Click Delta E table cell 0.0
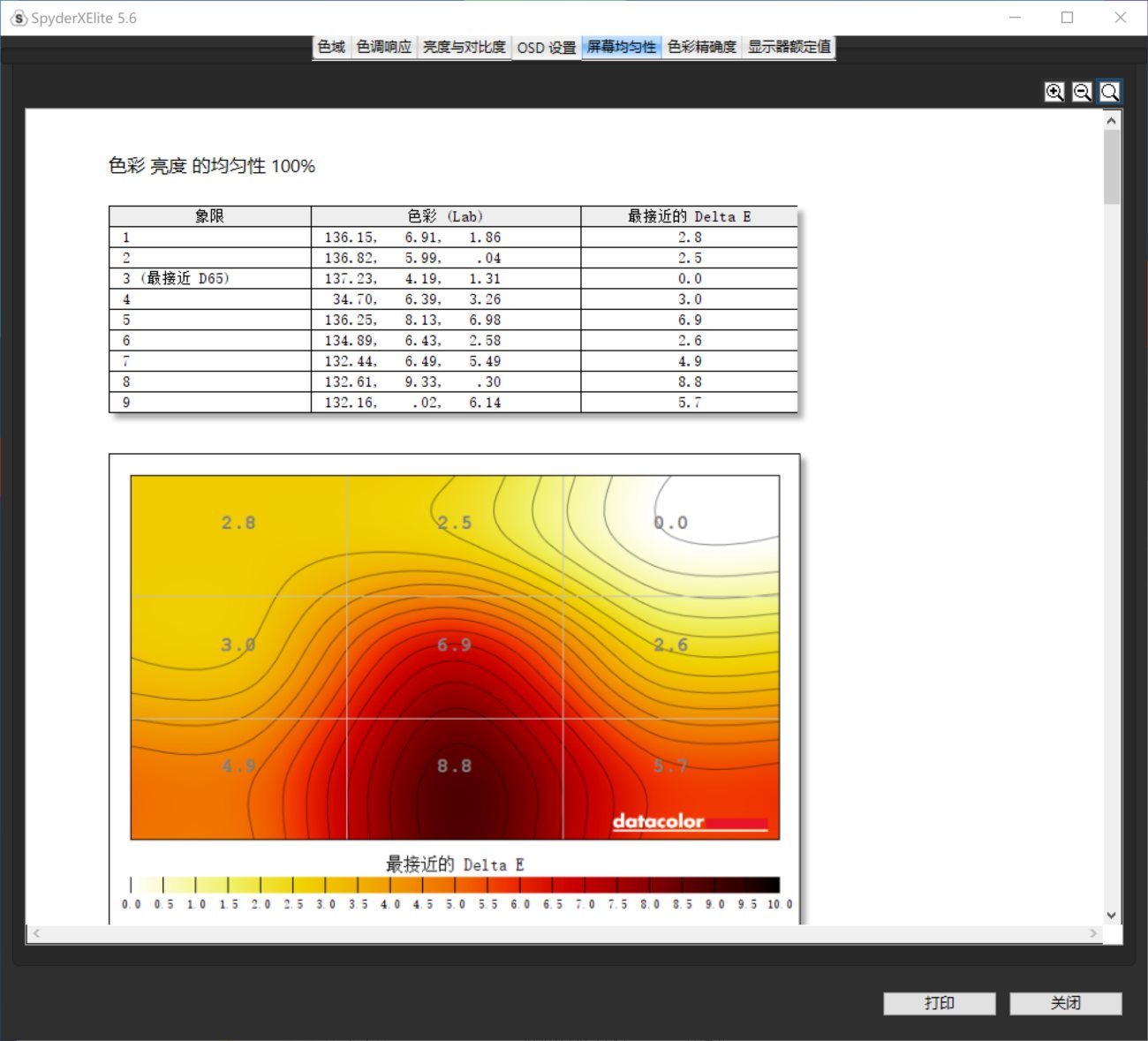This screenshot has height=1041, width=1148. click(x=690, y=279)
